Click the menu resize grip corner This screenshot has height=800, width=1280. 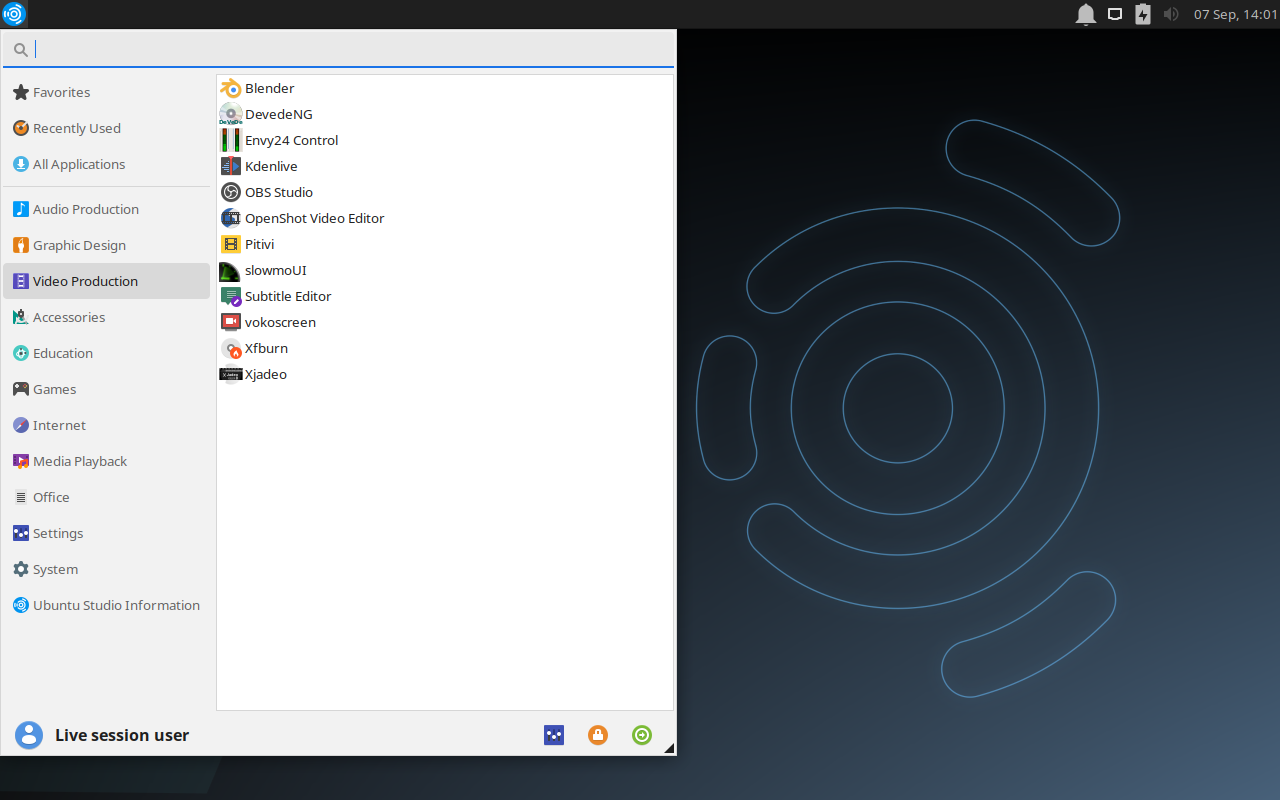click(x=669, y=748)
